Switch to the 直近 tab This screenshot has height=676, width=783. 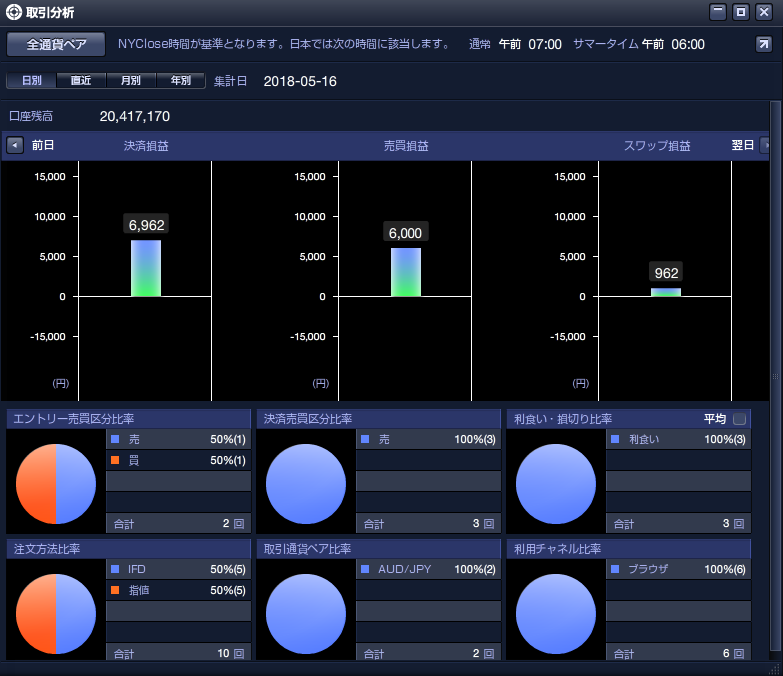coord(81,80)
